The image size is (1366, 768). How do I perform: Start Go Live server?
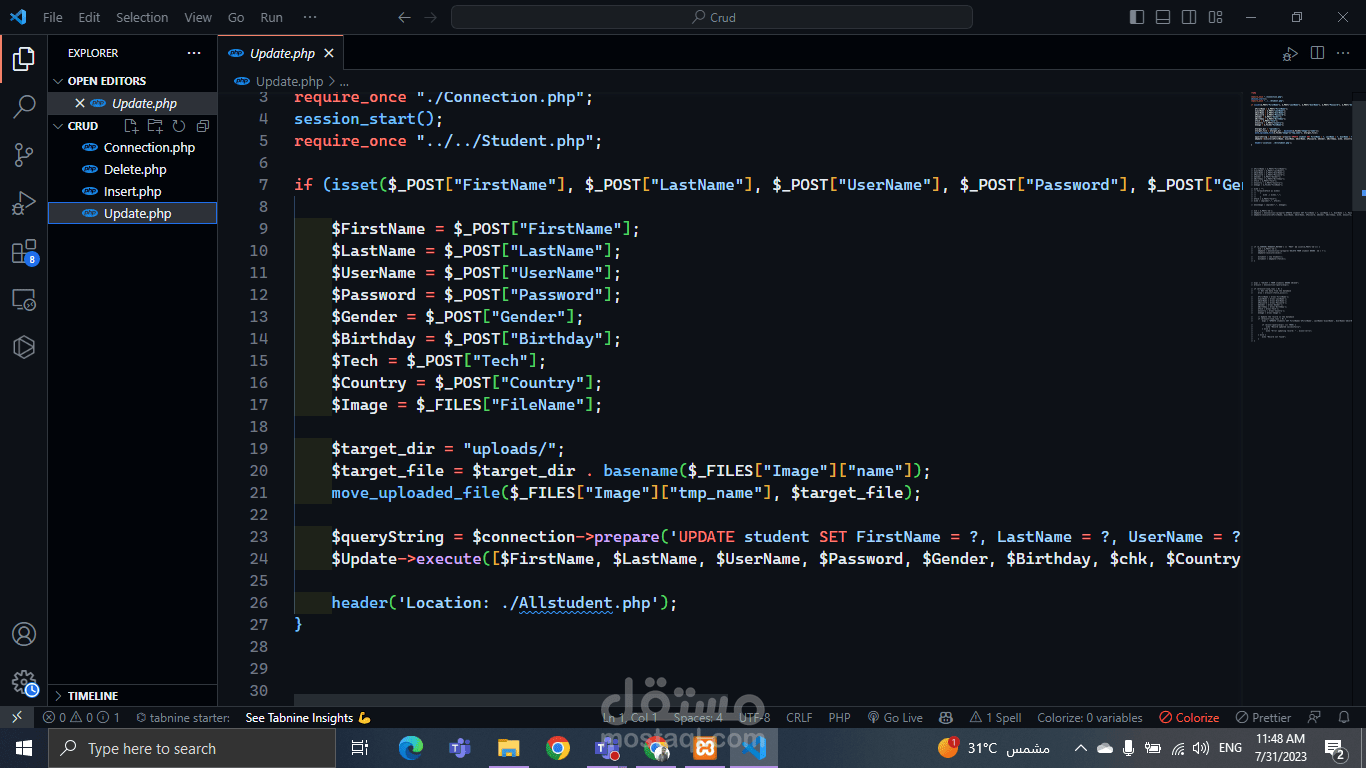895,717
